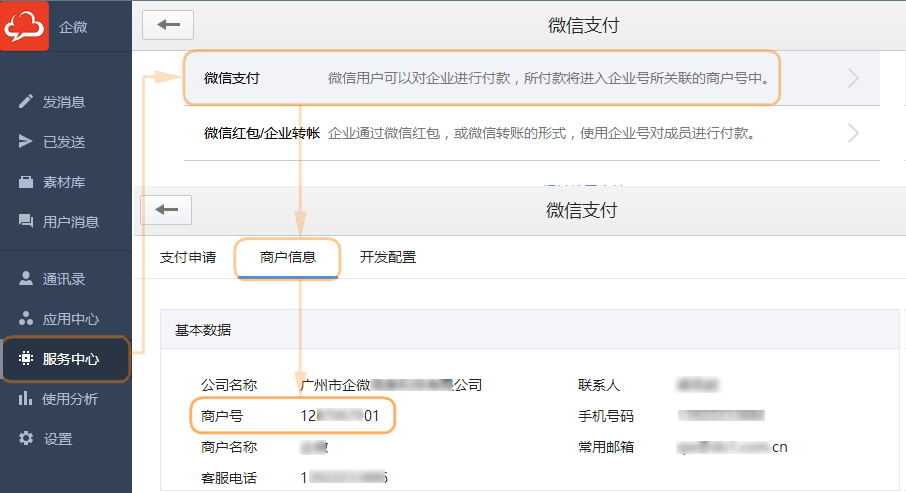Click the 企微 brand name text
The height and width of the screenshot is (493, 906).
point(73,27)
